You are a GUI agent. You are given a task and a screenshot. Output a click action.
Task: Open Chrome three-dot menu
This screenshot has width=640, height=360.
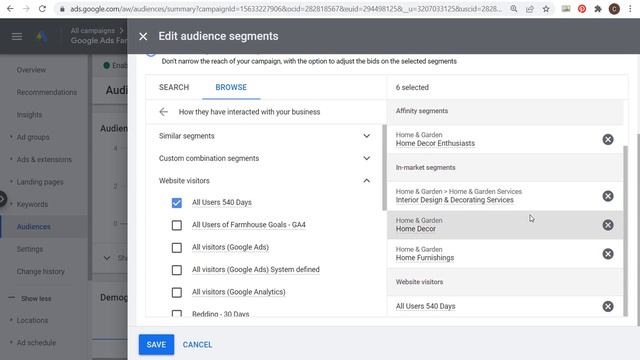(x=630, y=9)
